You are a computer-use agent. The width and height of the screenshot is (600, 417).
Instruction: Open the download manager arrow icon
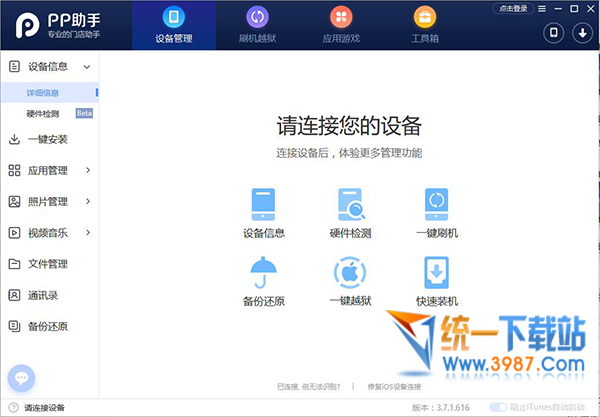581,33
